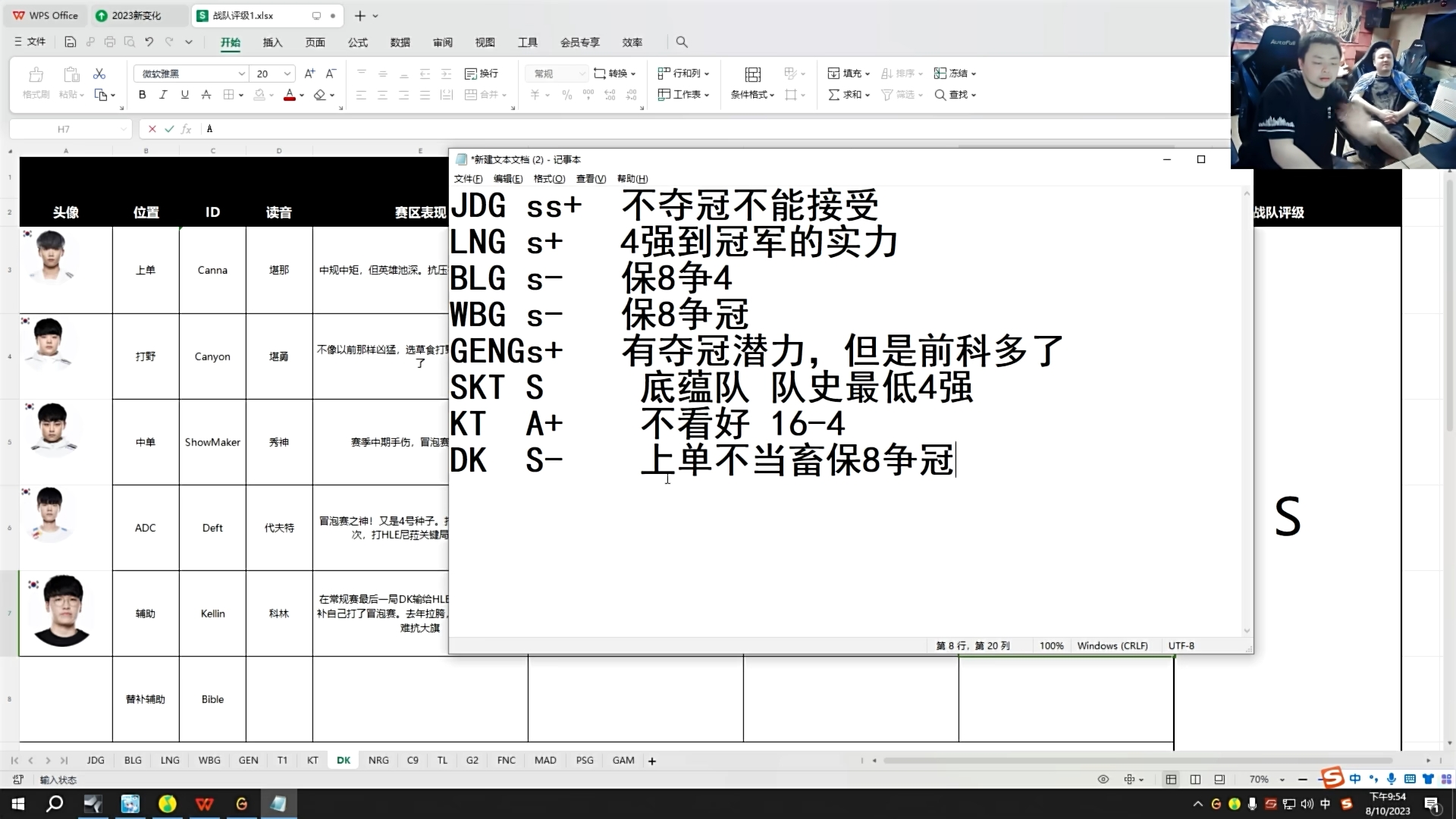Align text left in cell
1456x819 pixels.
click(361, 95)
